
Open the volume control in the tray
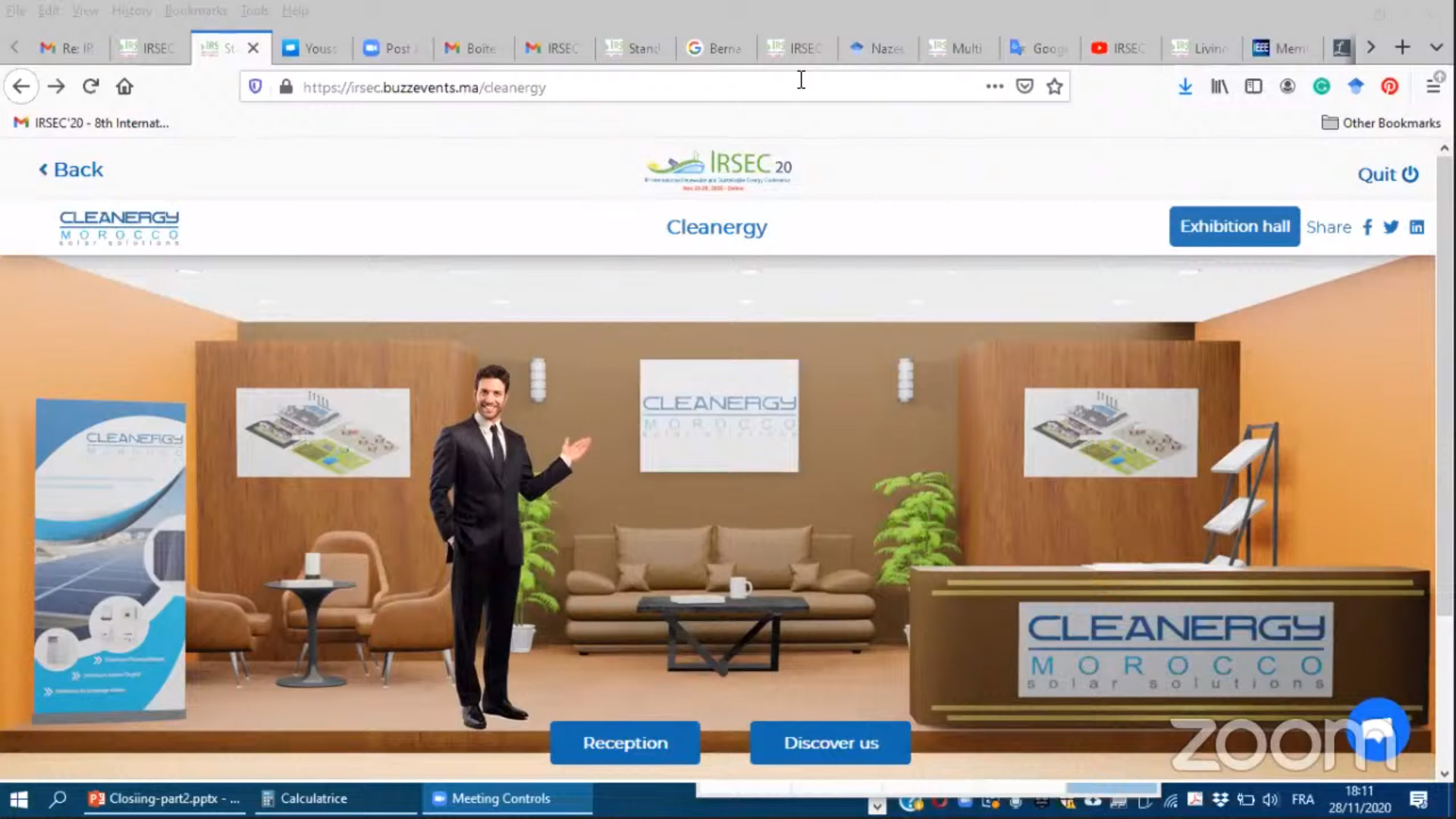[1271, 800]
